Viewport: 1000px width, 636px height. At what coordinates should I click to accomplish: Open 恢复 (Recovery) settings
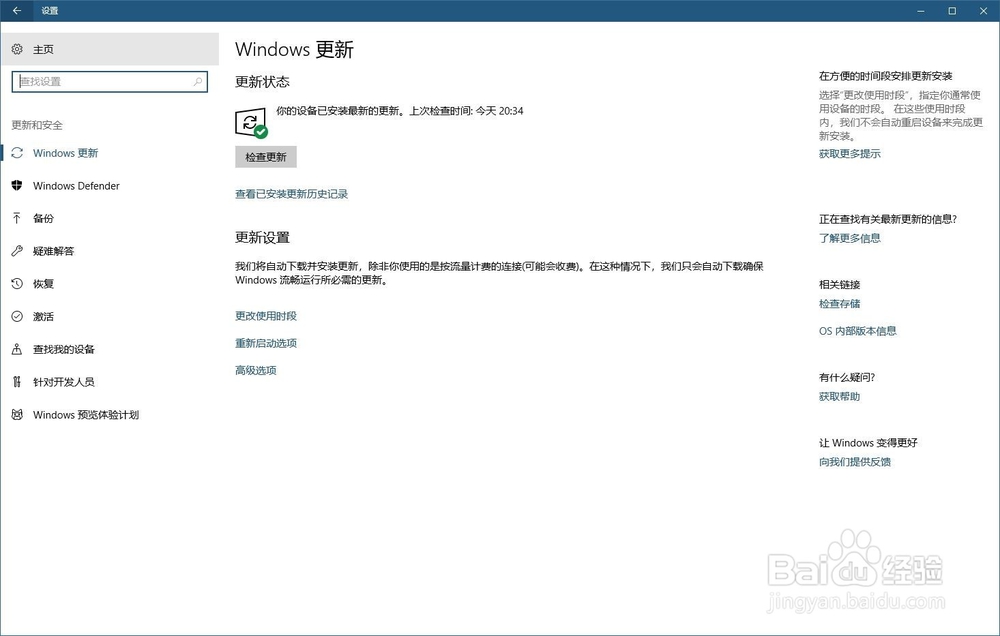point(44,283)
